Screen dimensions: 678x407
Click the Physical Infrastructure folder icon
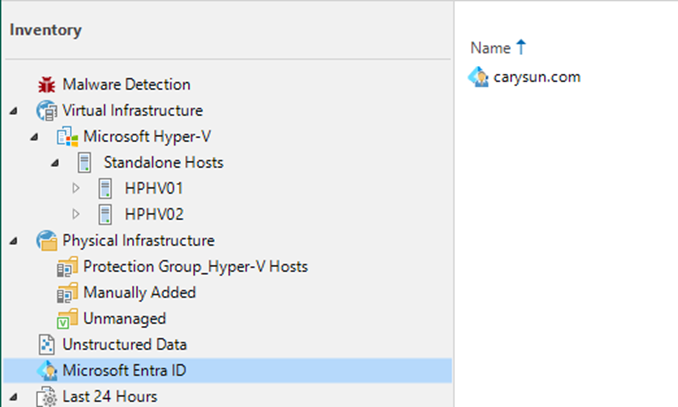[47, 240]
